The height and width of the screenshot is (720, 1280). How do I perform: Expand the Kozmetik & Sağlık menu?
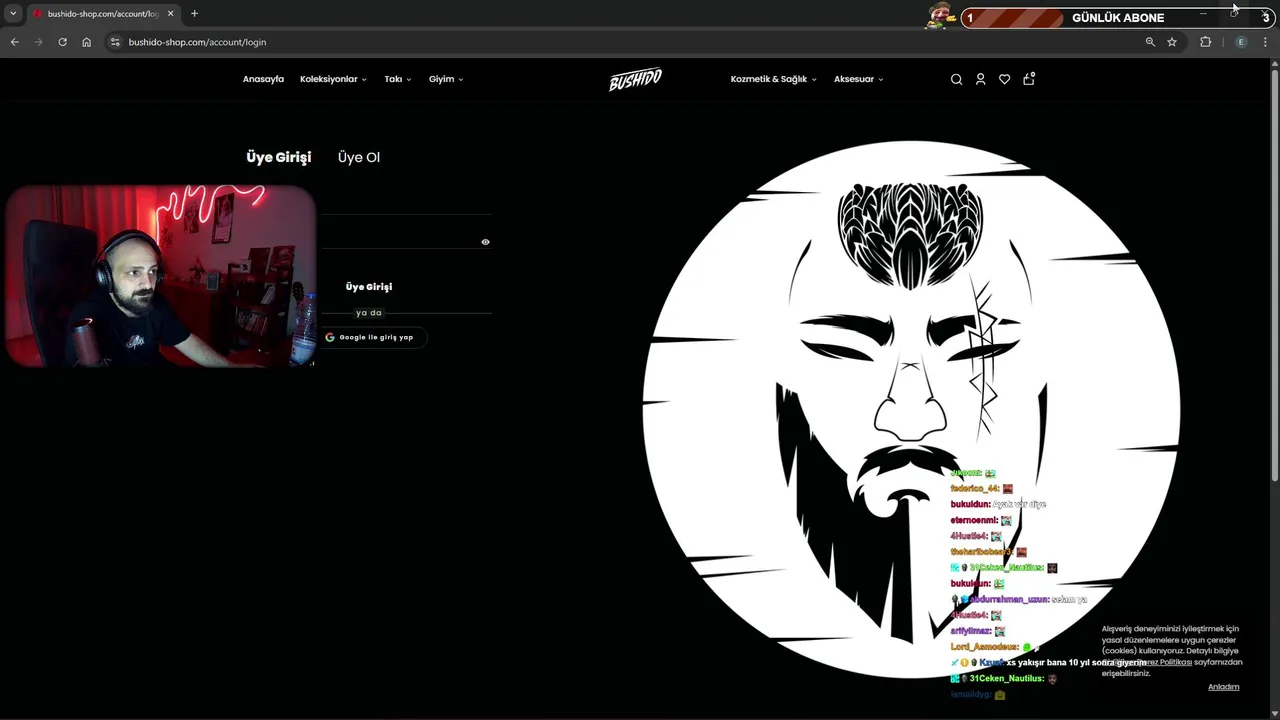773,79
